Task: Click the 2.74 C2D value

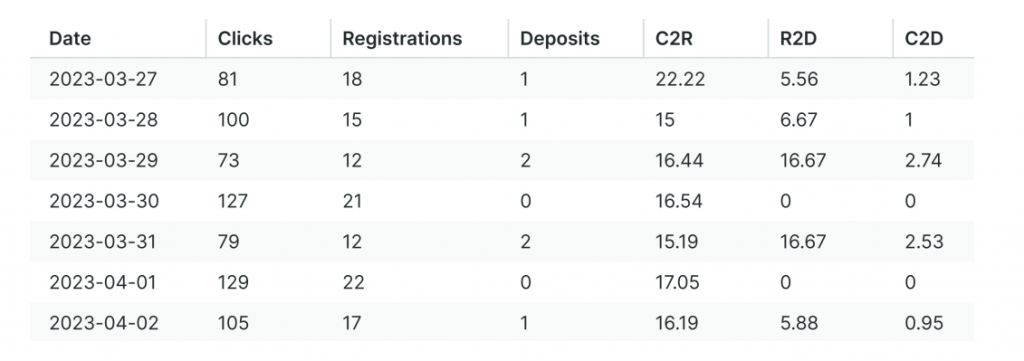Action: 923,161
